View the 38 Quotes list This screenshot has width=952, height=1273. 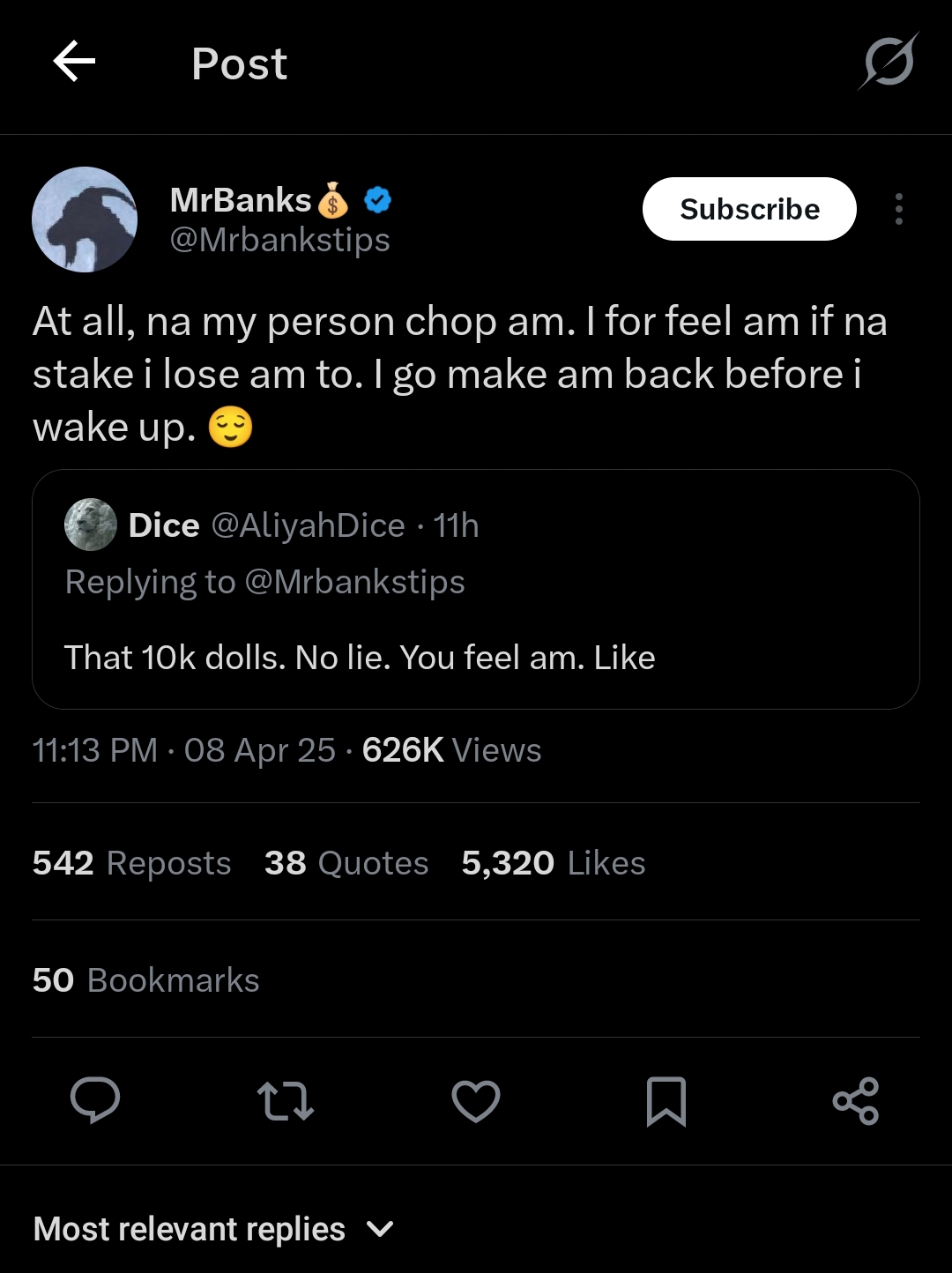click(x=346, y=863)
